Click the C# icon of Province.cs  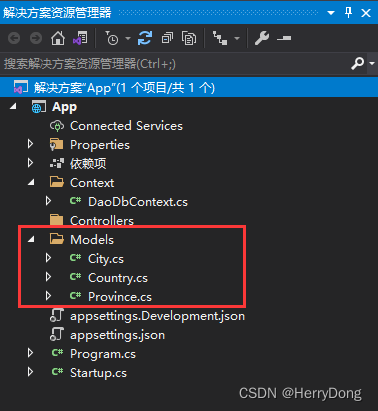pos(75,295)
